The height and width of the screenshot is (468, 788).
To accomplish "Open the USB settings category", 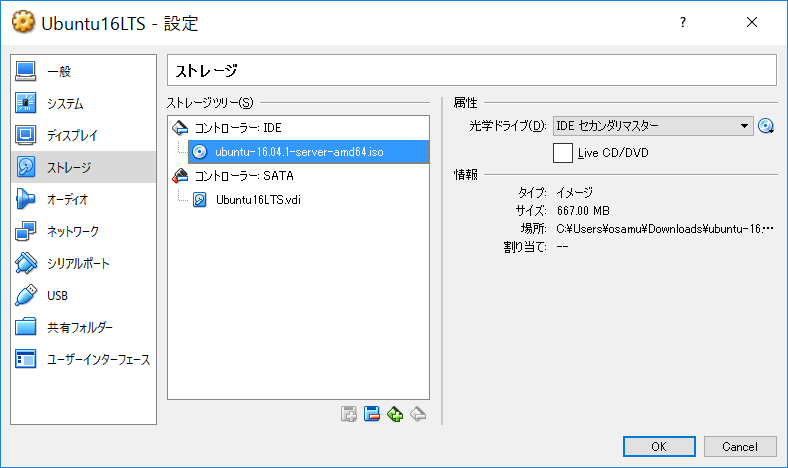I will tap(57, 295).
